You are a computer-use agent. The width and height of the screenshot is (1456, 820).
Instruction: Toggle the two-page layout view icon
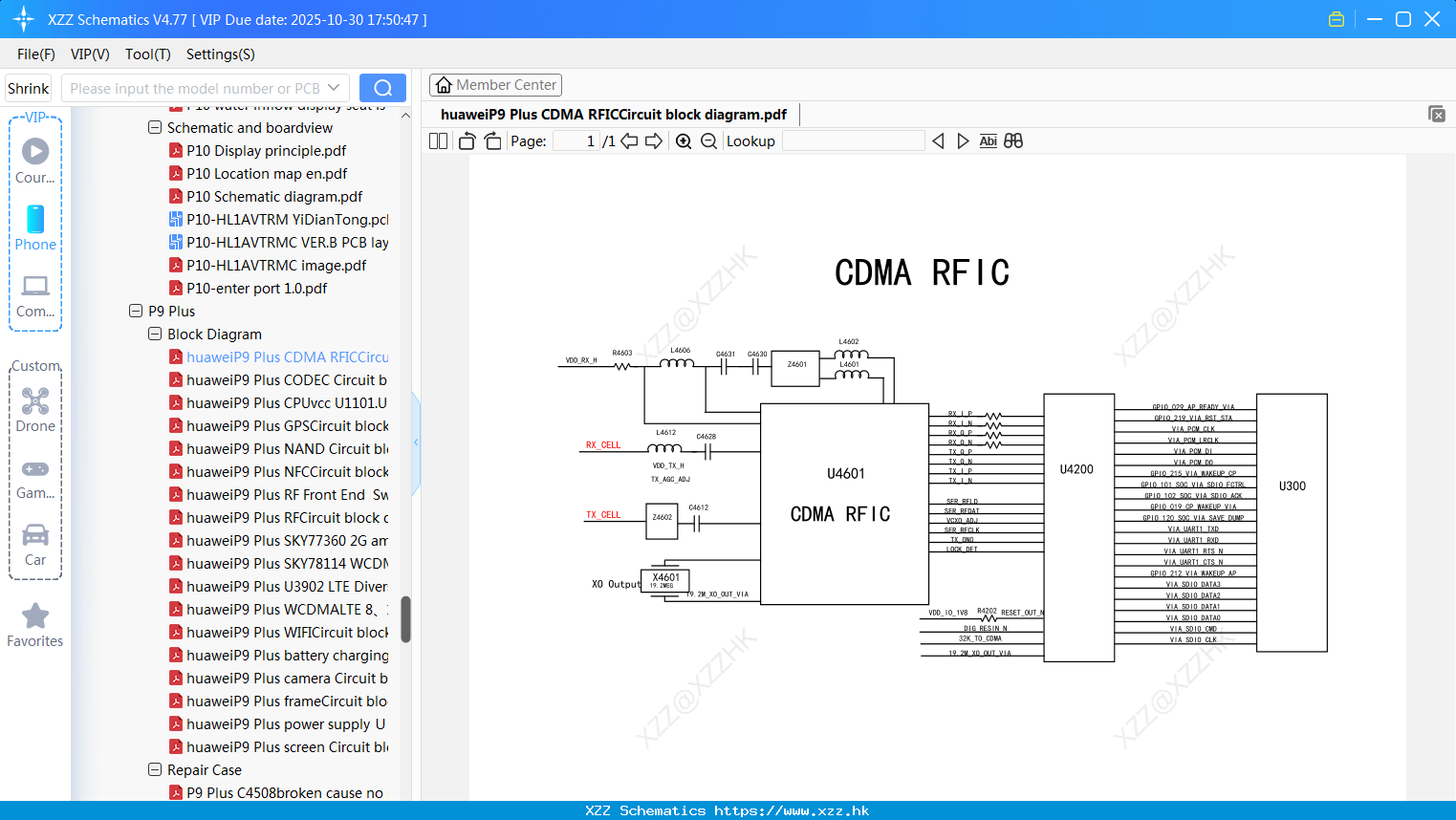click(x=439, y=141)
